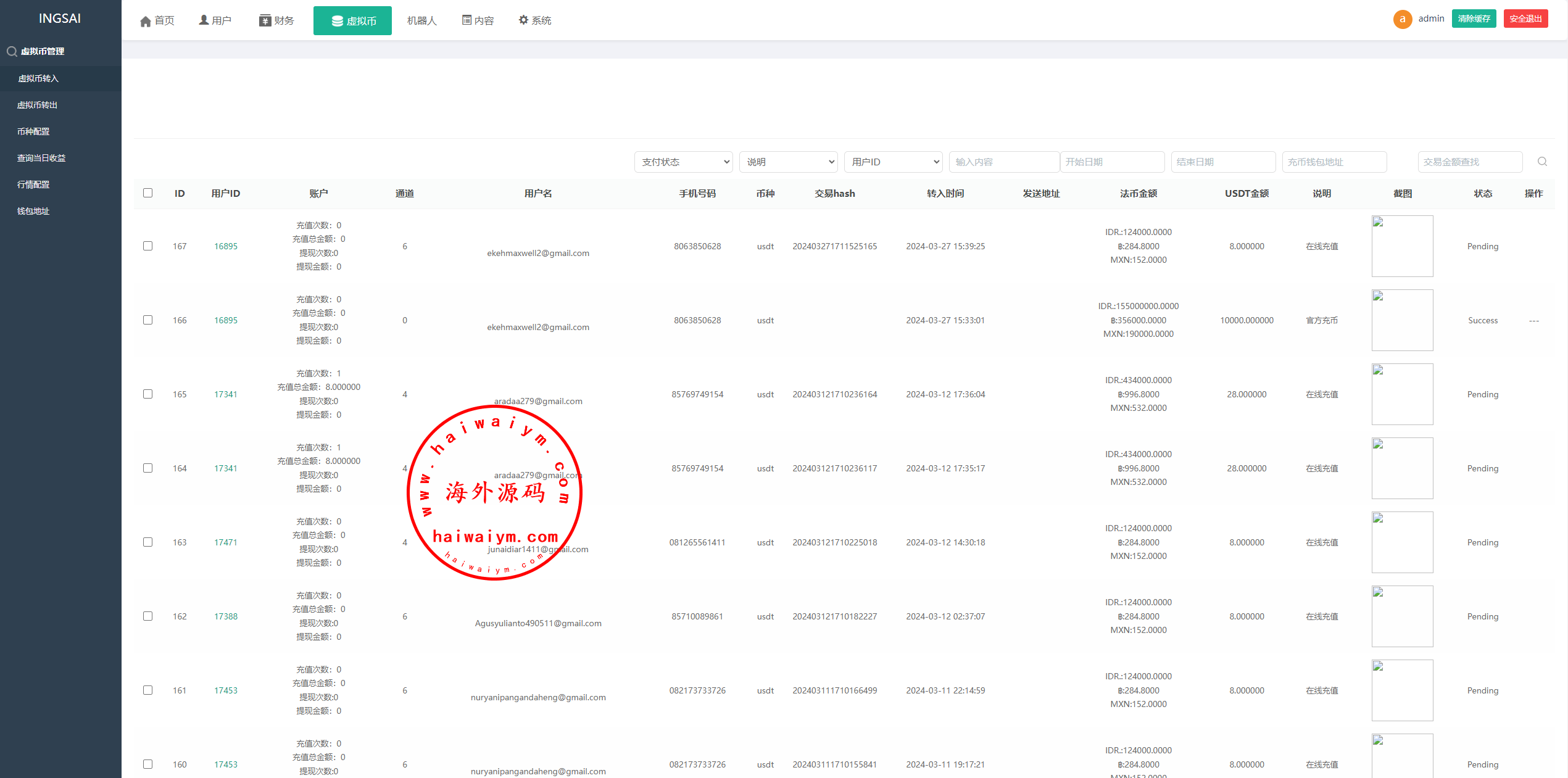
Task: Select the checkbox for row ID 163
Action: [147, 542]
